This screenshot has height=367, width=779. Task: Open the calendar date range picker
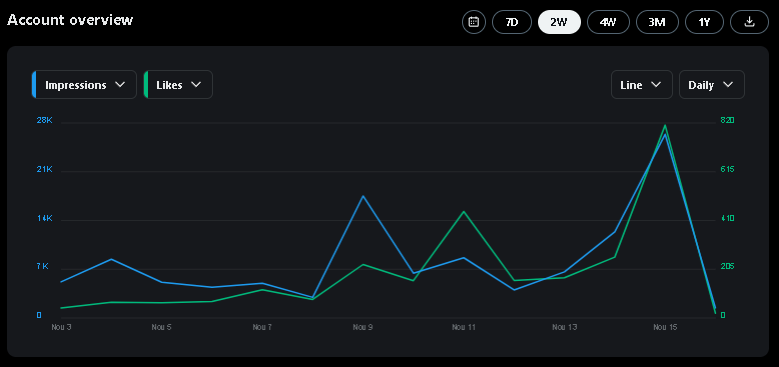pyautogui.click(x=473, y=22)
